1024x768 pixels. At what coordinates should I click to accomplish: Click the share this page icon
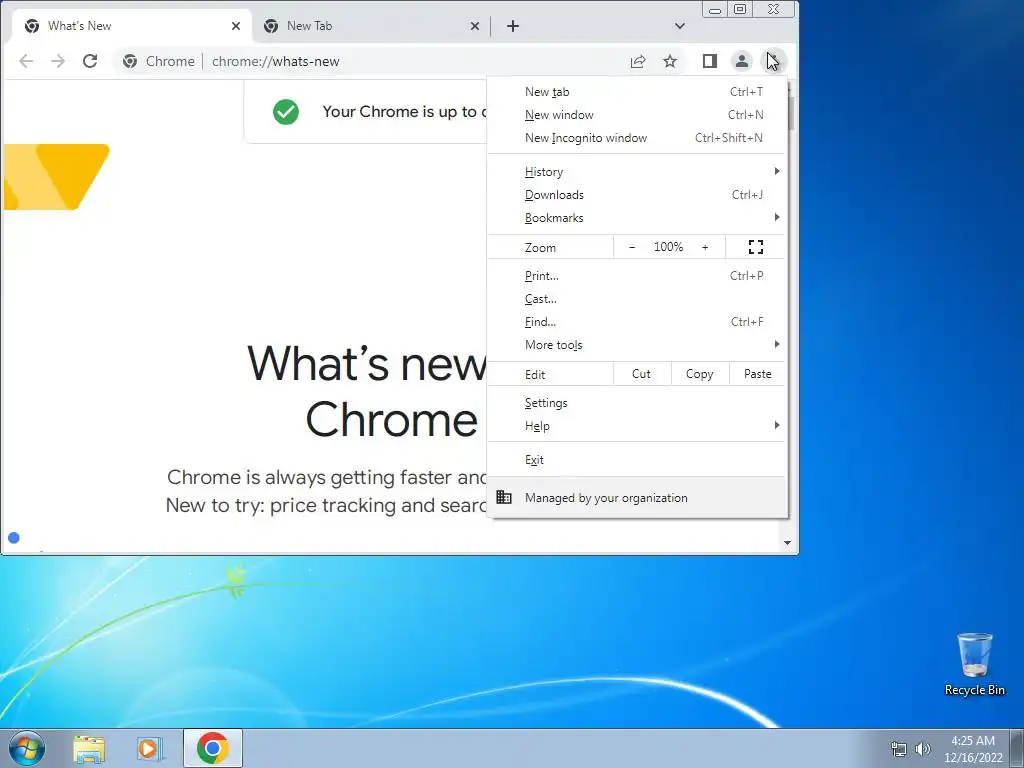[x=638, y=61]
